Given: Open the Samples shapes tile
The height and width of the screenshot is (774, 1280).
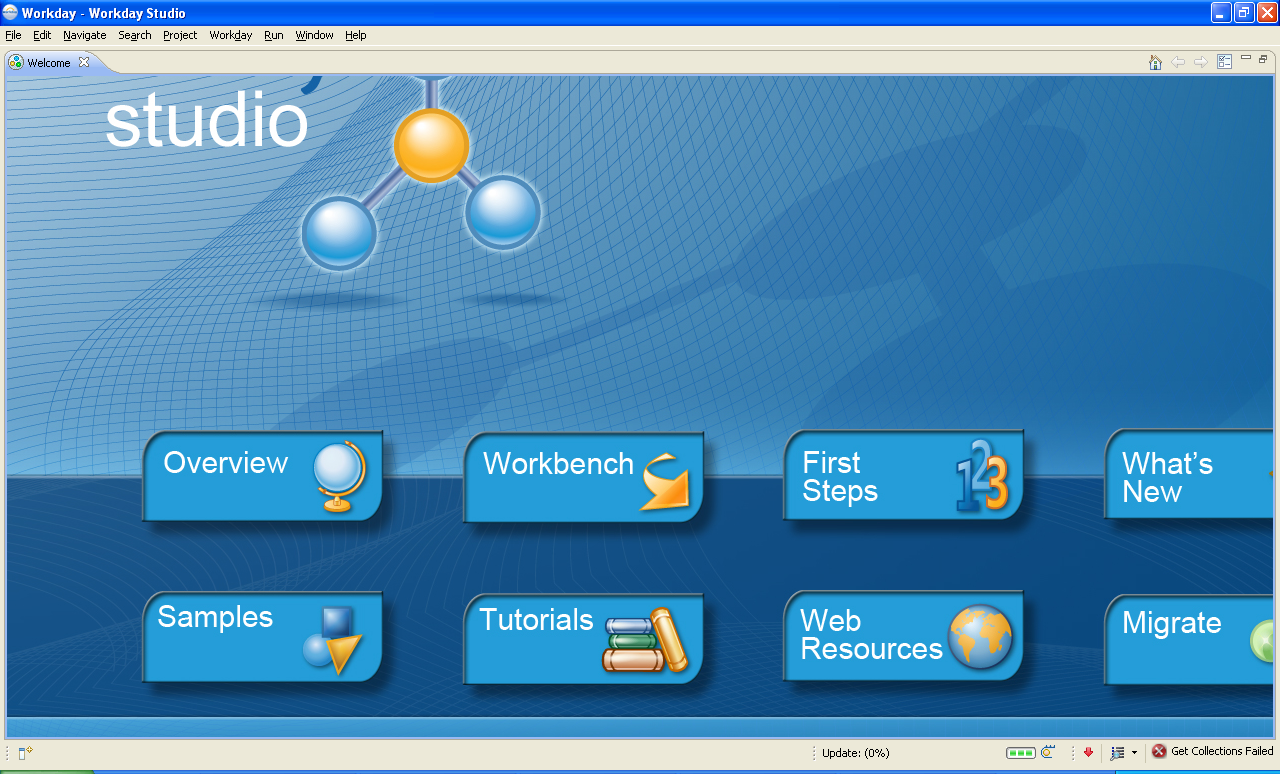Looking at the screenshot, I should (262, 637).
